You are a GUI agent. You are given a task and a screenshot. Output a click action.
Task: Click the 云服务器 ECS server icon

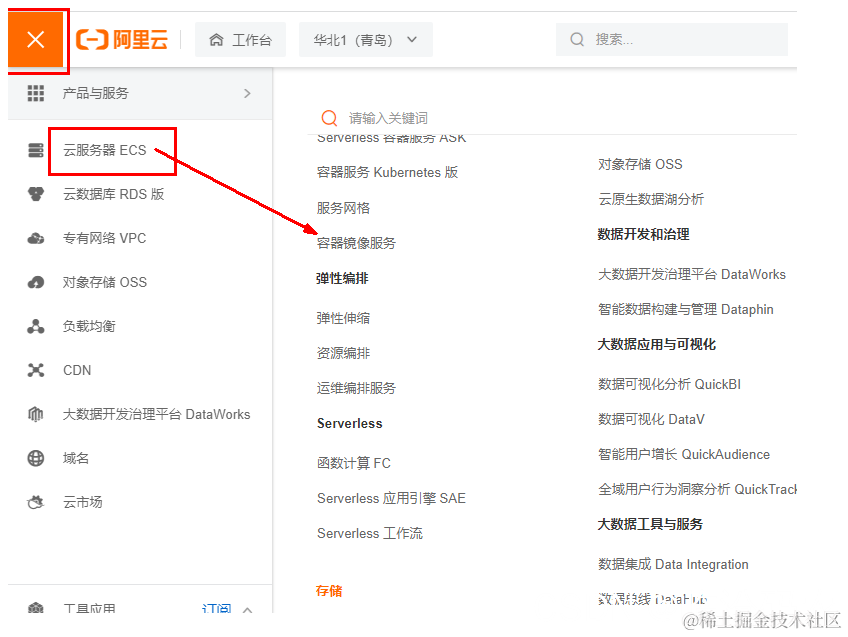pos(36,150)
